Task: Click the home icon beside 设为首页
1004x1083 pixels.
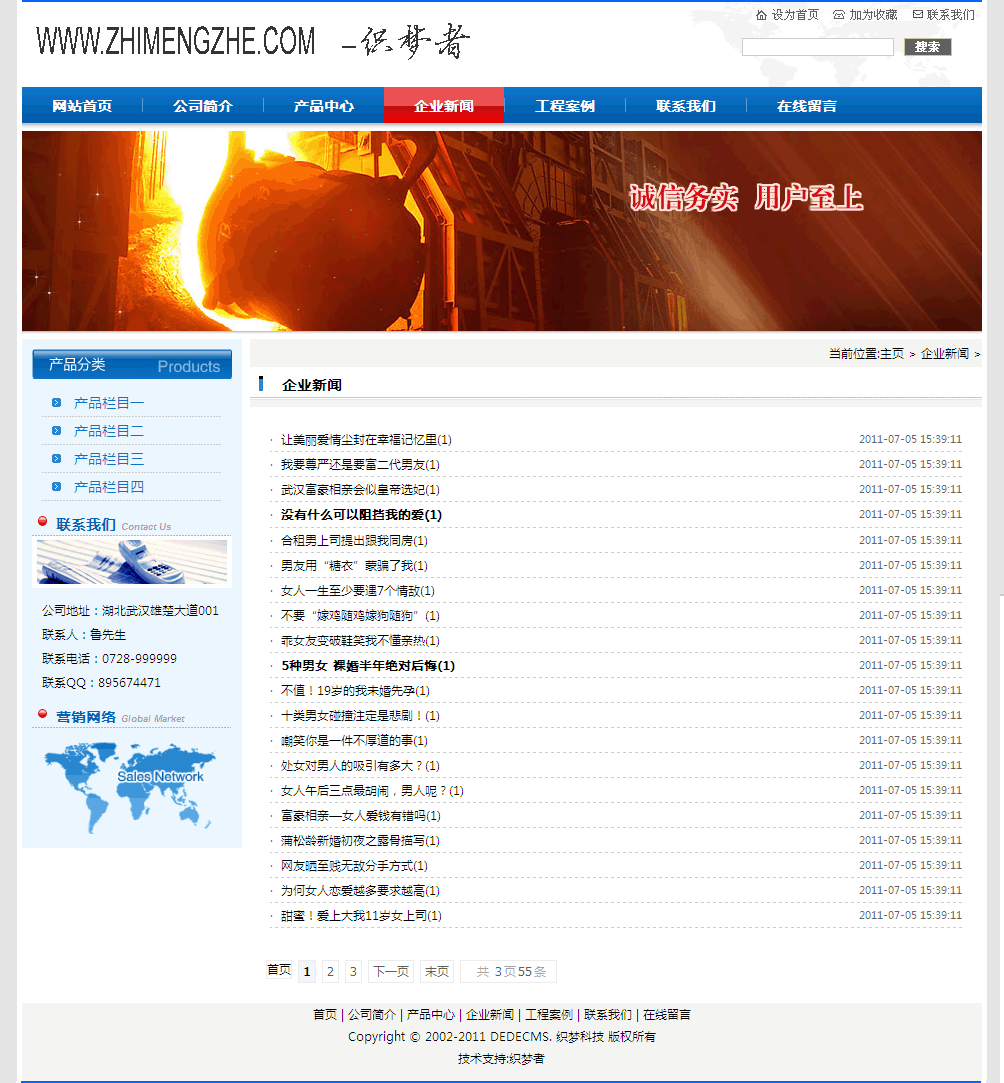Action: 761,15
